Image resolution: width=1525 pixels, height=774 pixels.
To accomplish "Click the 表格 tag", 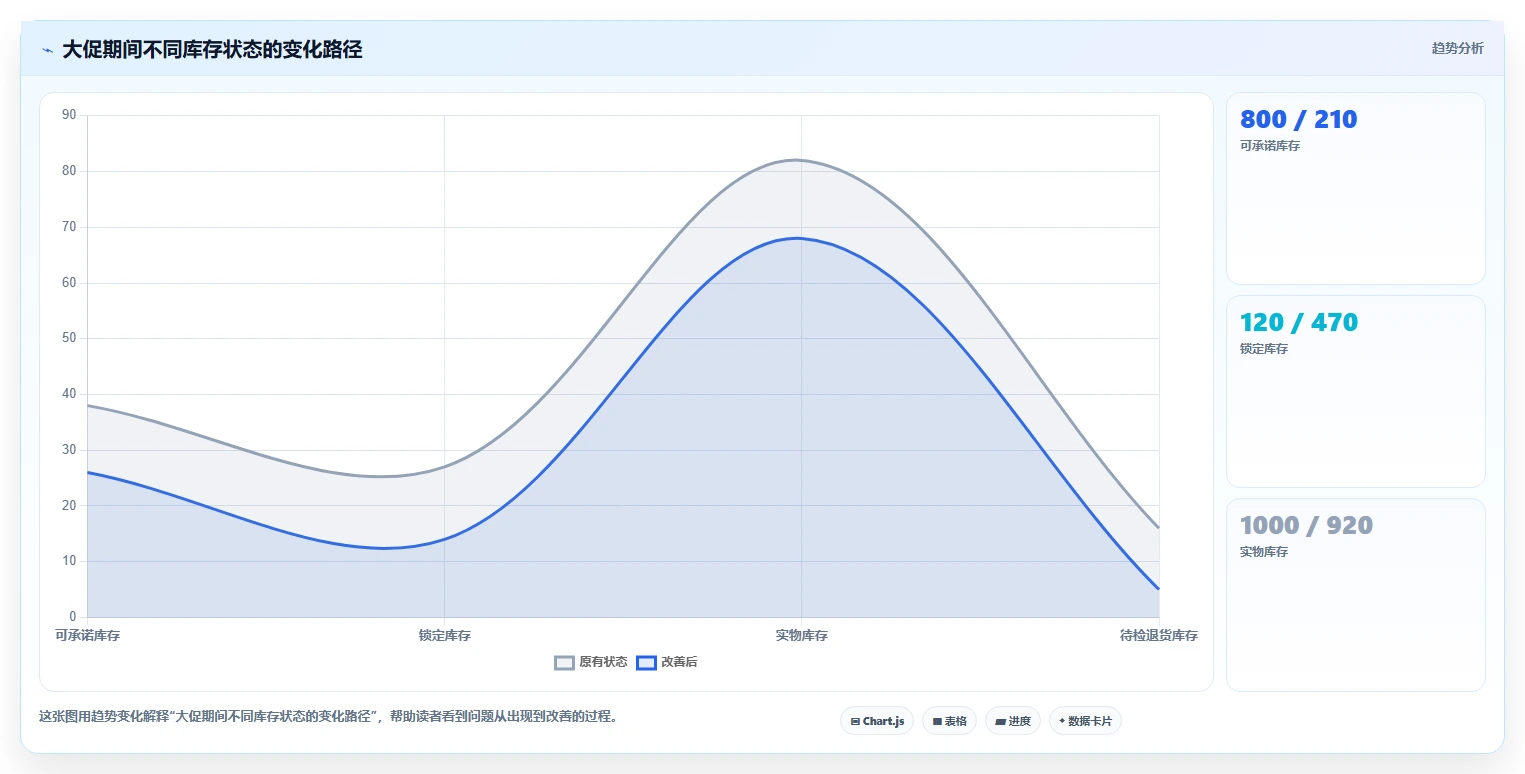I will [x=949, y=721].
